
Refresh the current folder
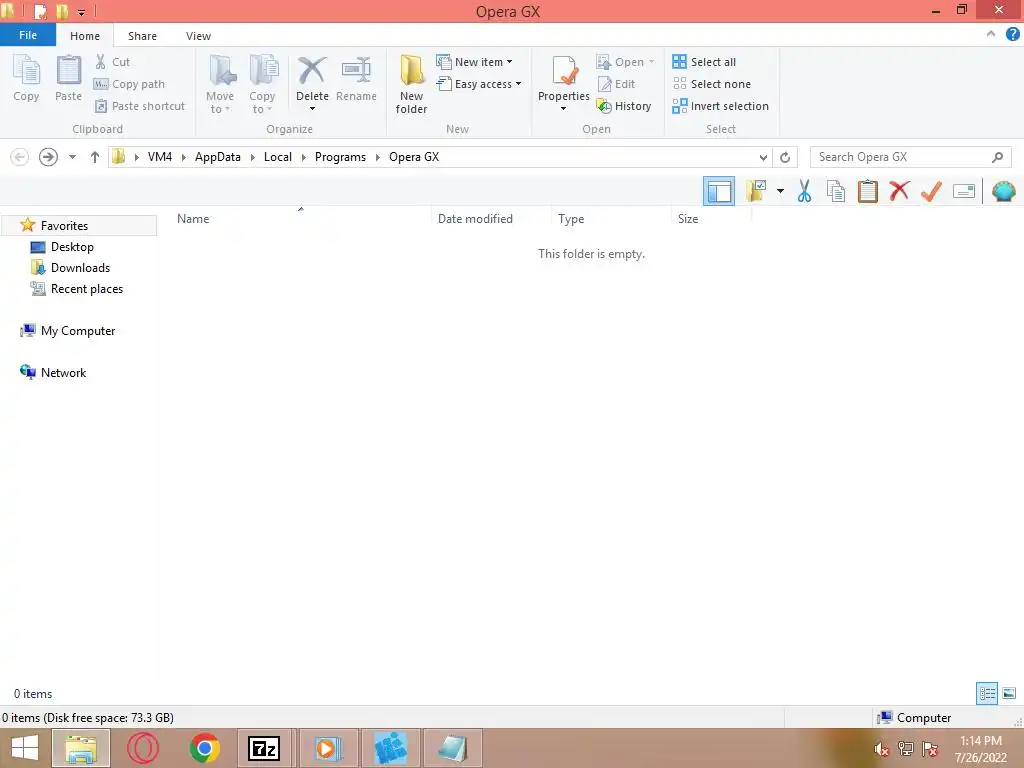pos(785,157)
